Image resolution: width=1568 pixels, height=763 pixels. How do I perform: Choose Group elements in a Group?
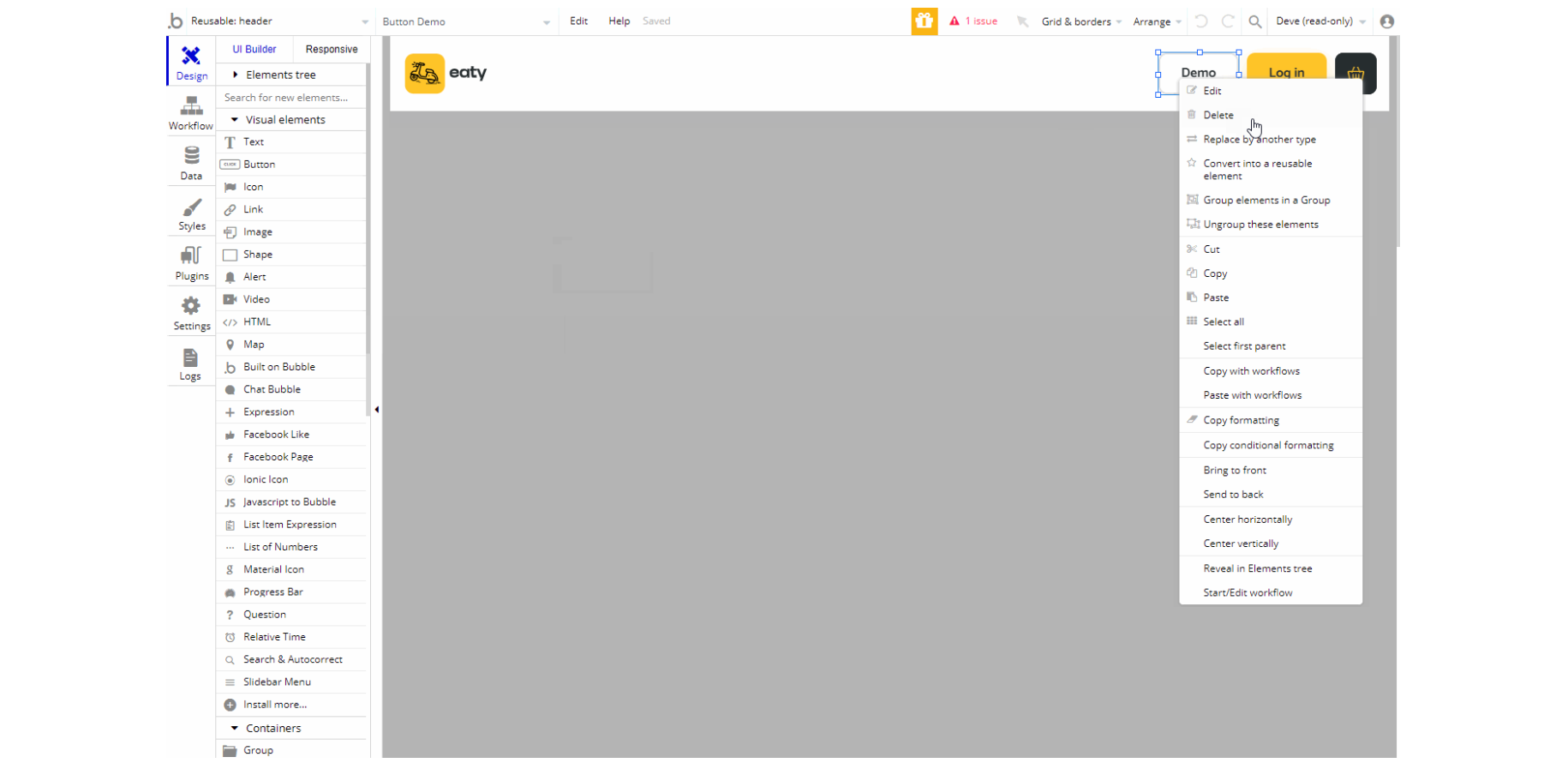(x=1270, y=200)
